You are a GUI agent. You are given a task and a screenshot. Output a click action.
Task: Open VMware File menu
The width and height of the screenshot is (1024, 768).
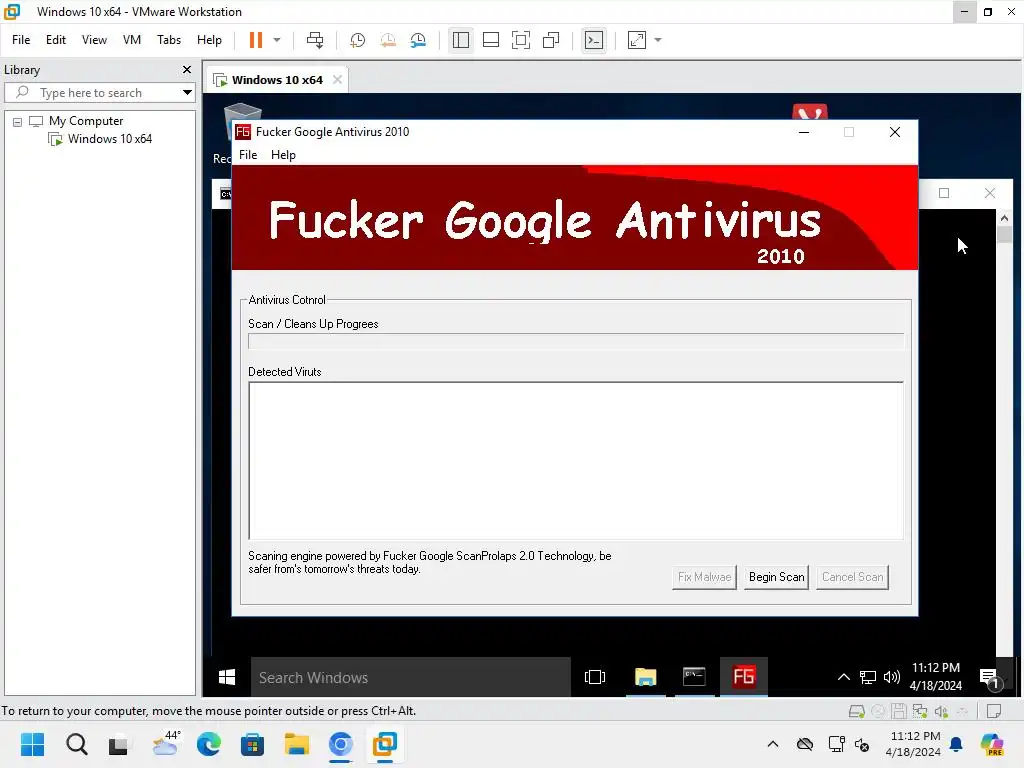21,40
